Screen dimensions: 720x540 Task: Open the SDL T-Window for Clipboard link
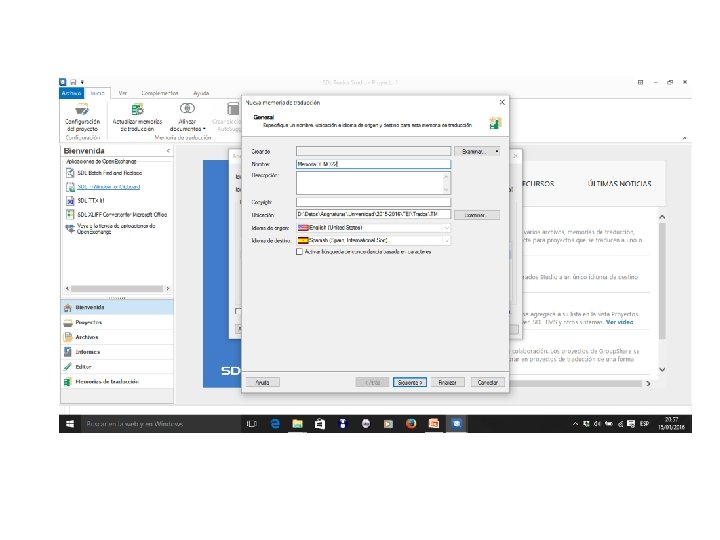pyautogui.click(x=109, y=187)
